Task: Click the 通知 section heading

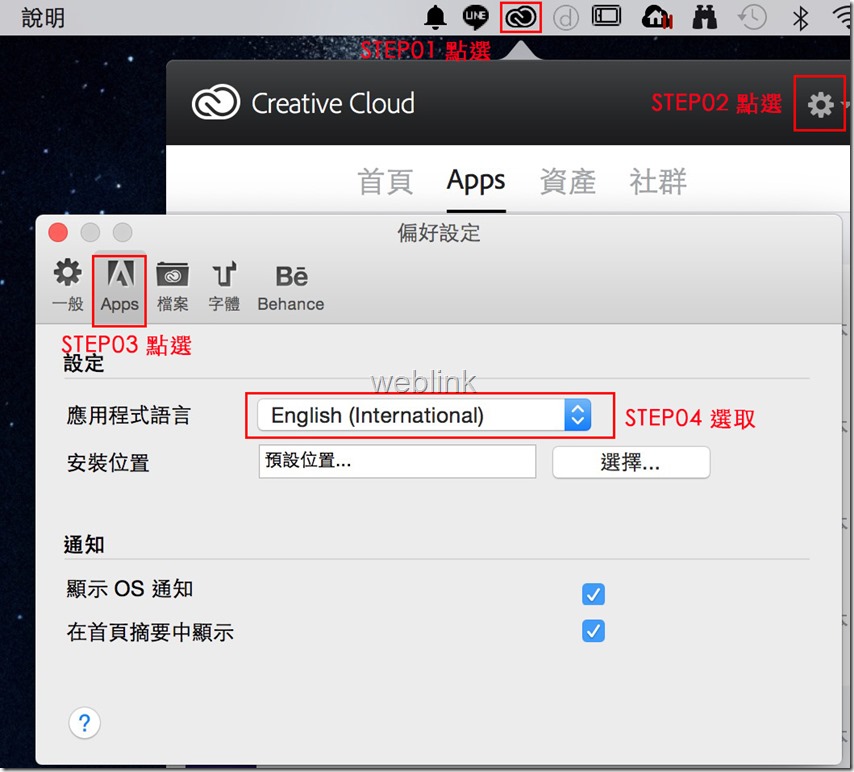Action: click(84, 544)
